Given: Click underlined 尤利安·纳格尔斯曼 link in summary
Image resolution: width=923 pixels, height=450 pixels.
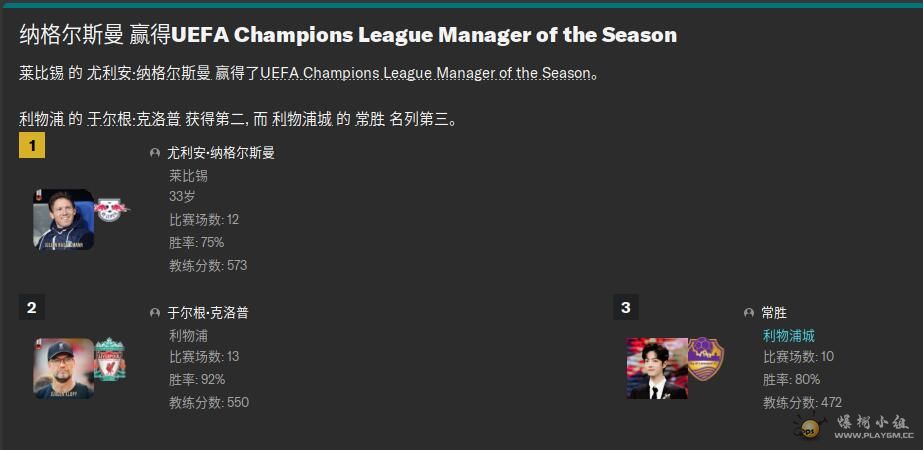Looking at the screenshot, I should (x=149, y=74).
